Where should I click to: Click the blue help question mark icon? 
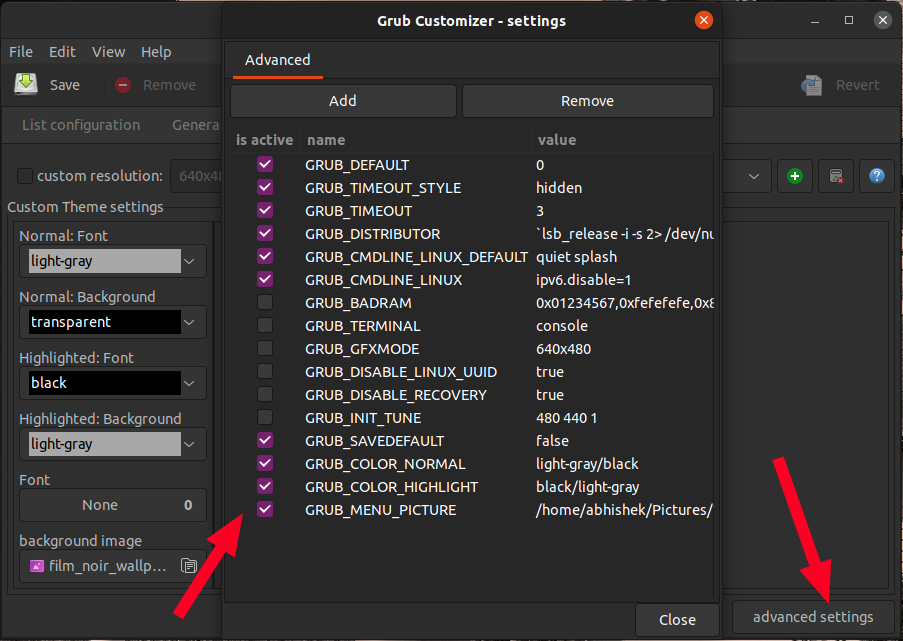[x=877, y=176]
